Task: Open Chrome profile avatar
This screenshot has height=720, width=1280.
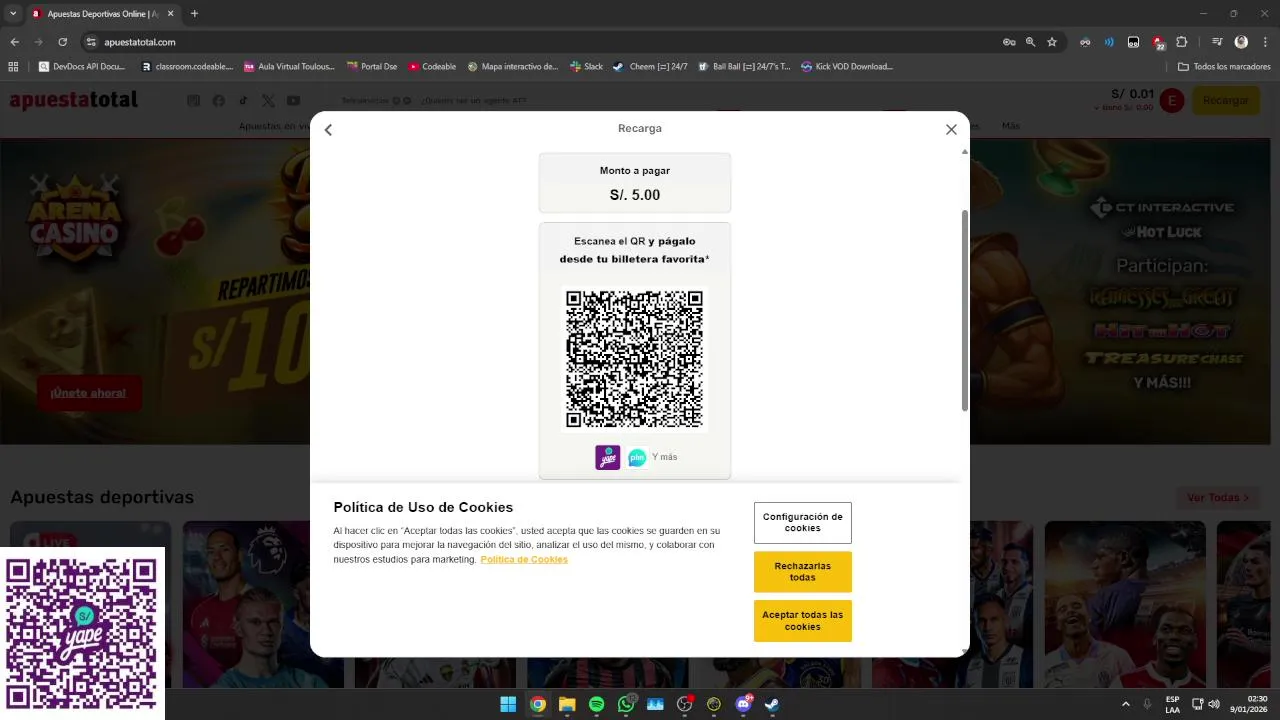Action: (1241, 42)
